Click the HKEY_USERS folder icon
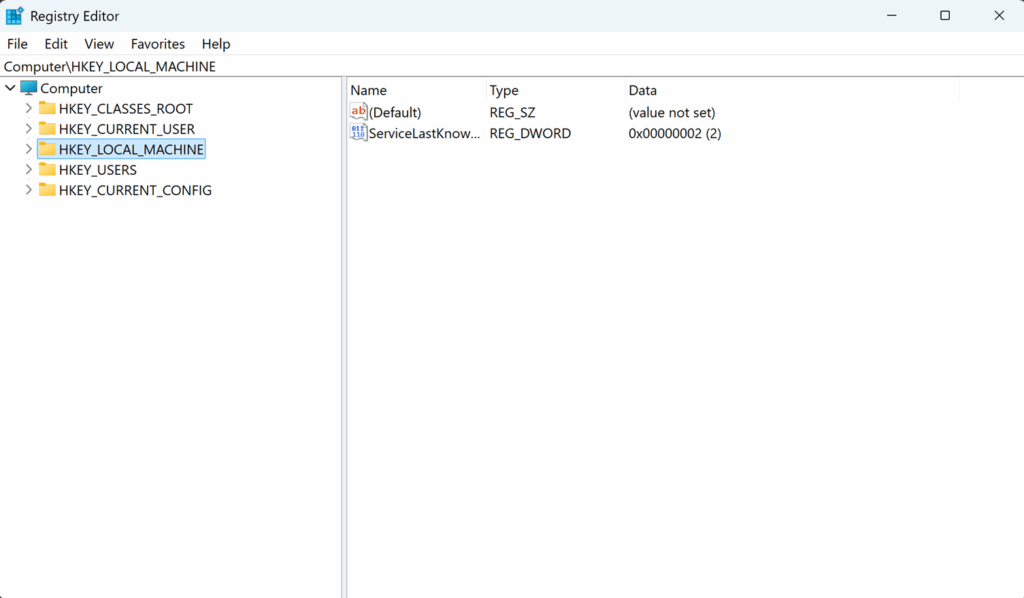 click(47, 169)
